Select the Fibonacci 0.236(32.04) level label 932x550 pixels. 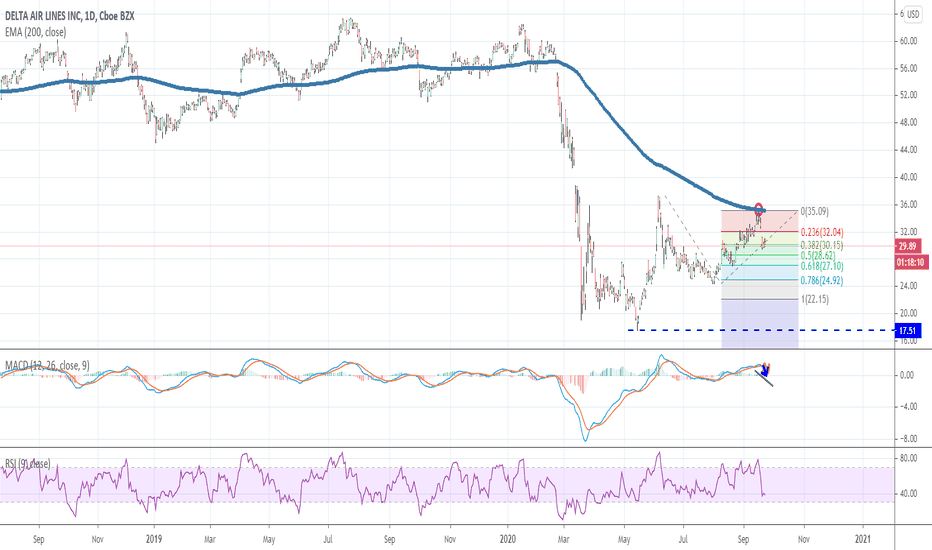[822, 232]
